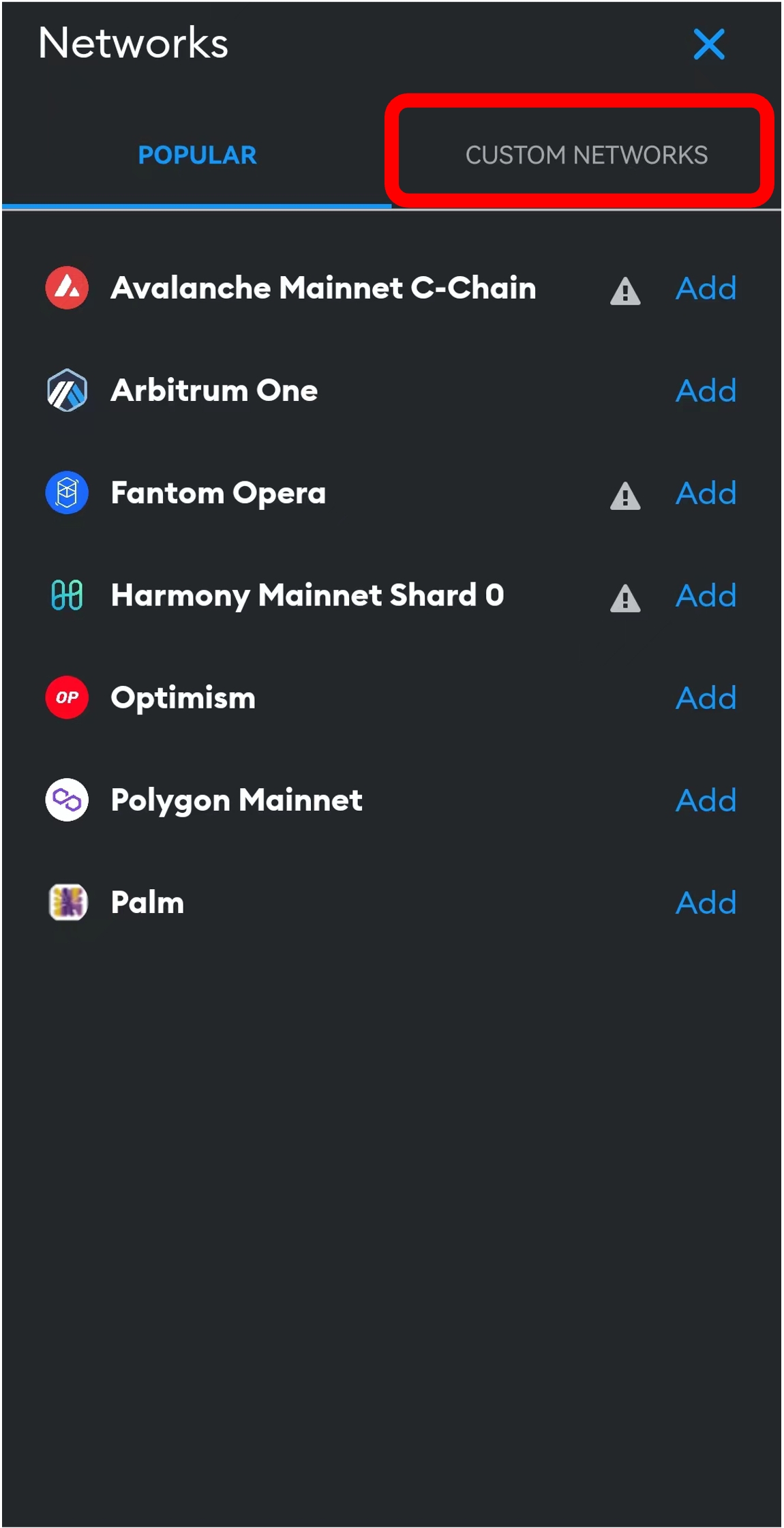Click the Fantom Opera logo icon
Image resolution: width=784 pixels, height=1528 pixels.
tap(67, 492)
